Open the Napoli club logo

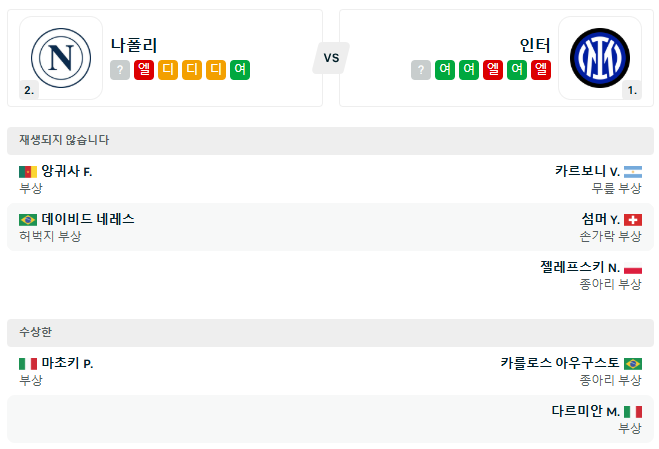pyautogui.click(x=61, y=58)
